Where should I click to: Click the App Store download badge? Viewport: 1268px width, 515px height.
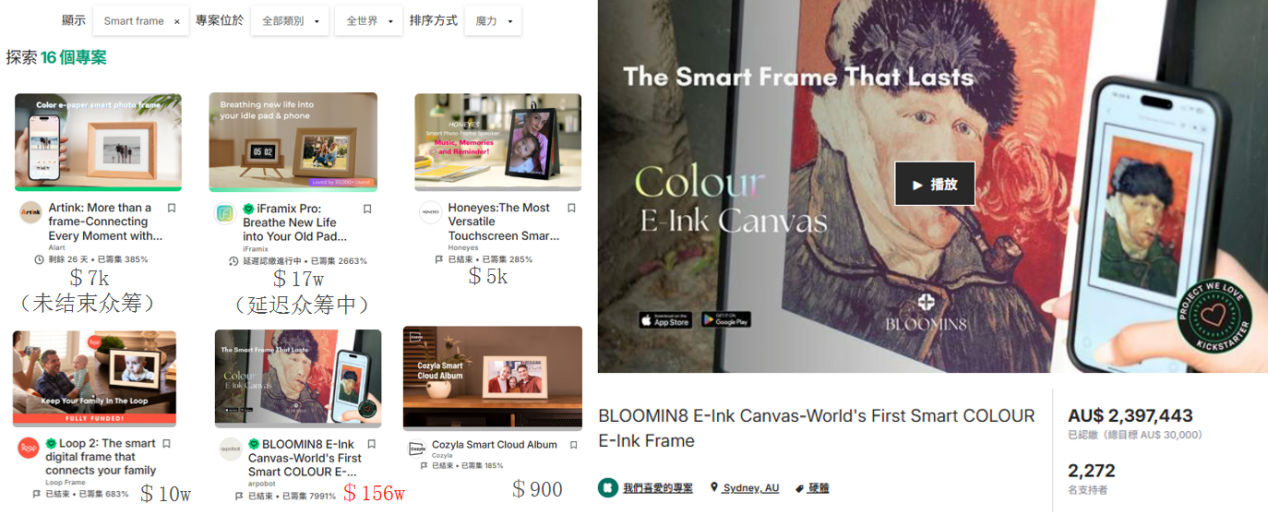[x=665, y=320]
